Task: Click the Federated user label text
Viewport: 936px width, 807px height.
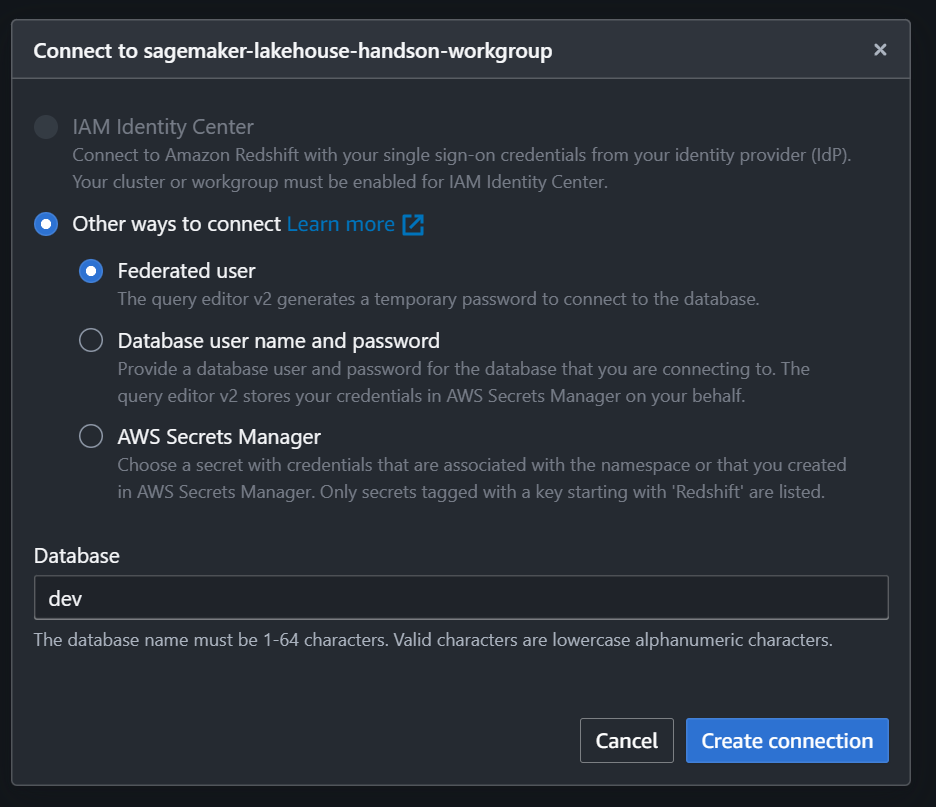Action: pos(186,271)
